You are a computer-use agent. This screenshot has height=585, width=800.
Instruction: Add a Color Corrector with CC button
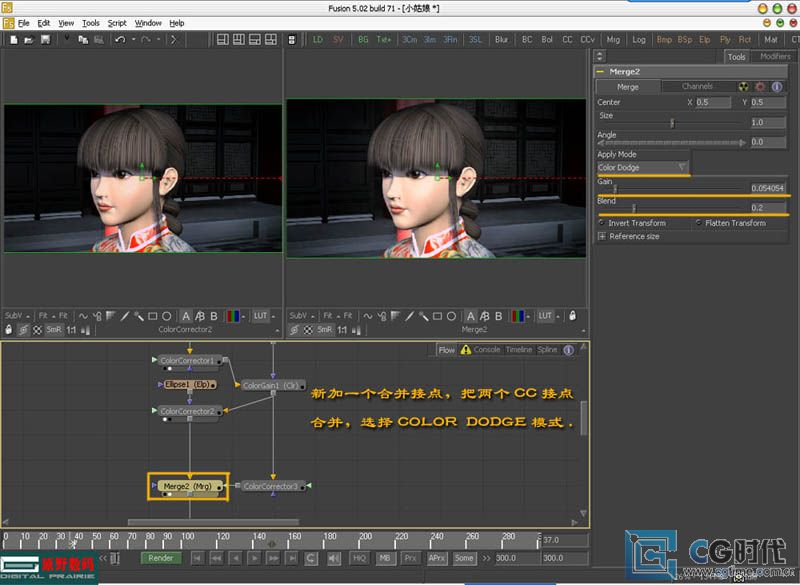pos(567,40)
